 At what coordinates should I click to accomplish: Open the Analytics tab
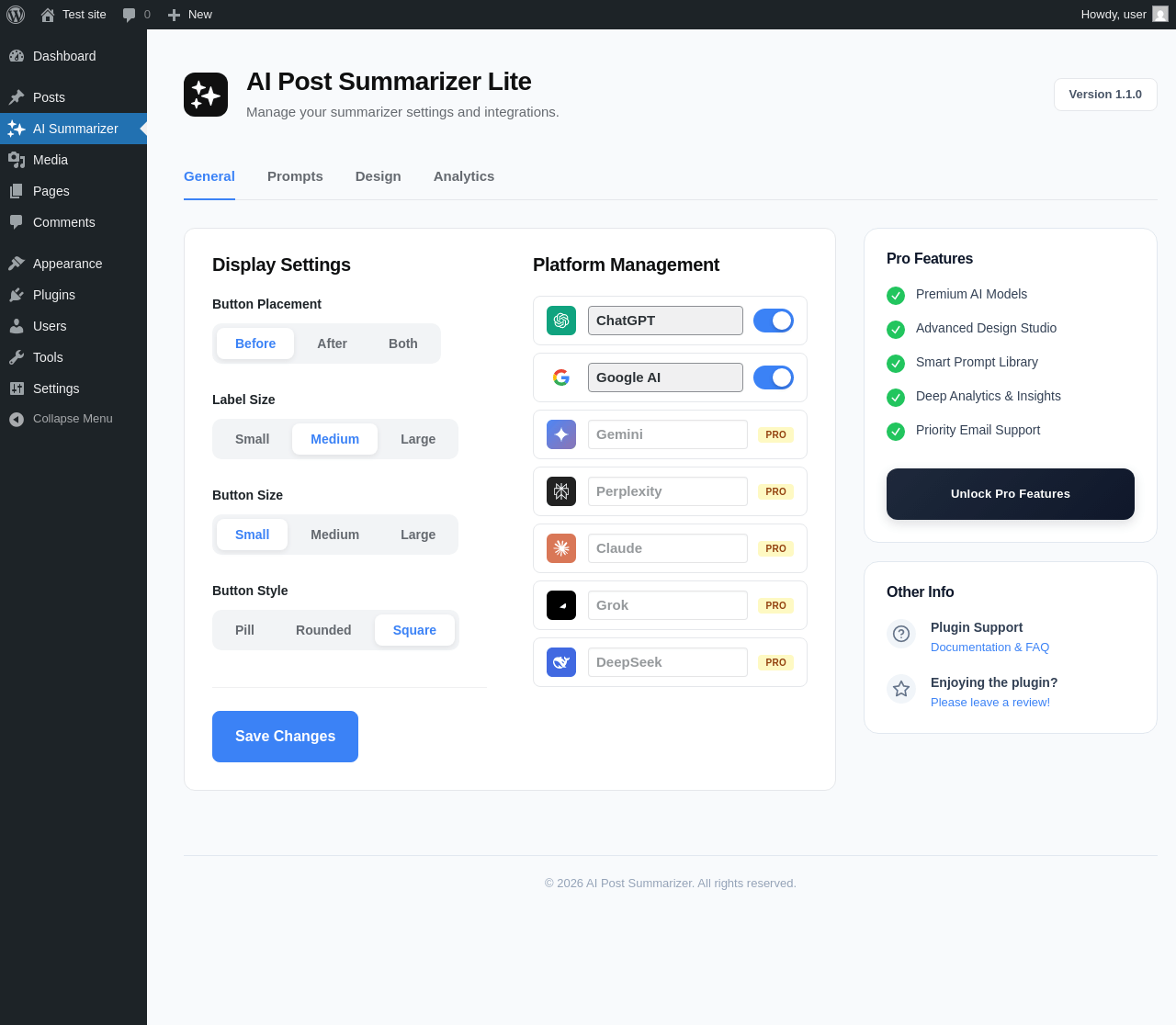(x=464, y=176)
